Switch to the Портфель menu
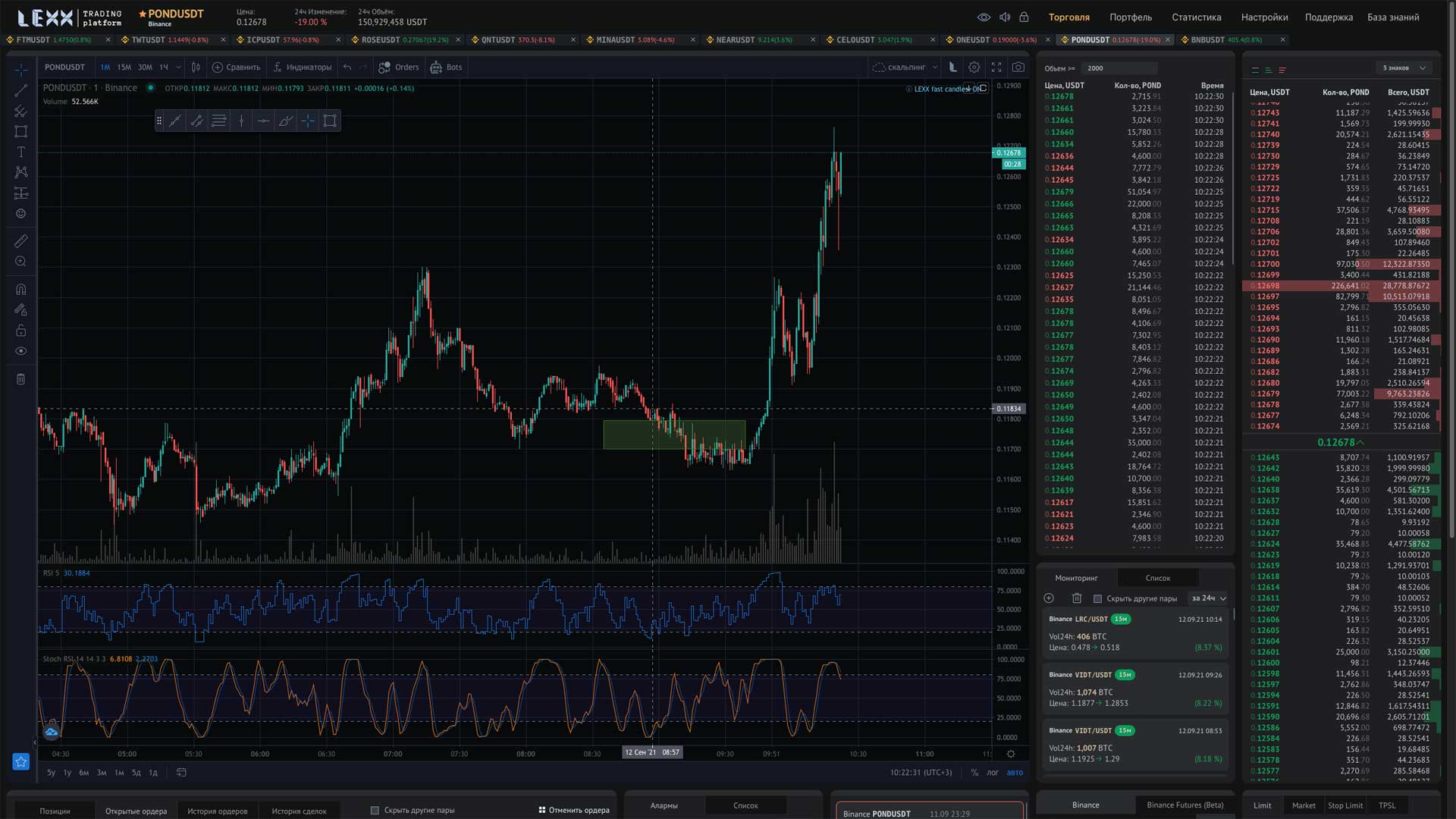This screenshot has width=1456, height=819. point(1130,17)
